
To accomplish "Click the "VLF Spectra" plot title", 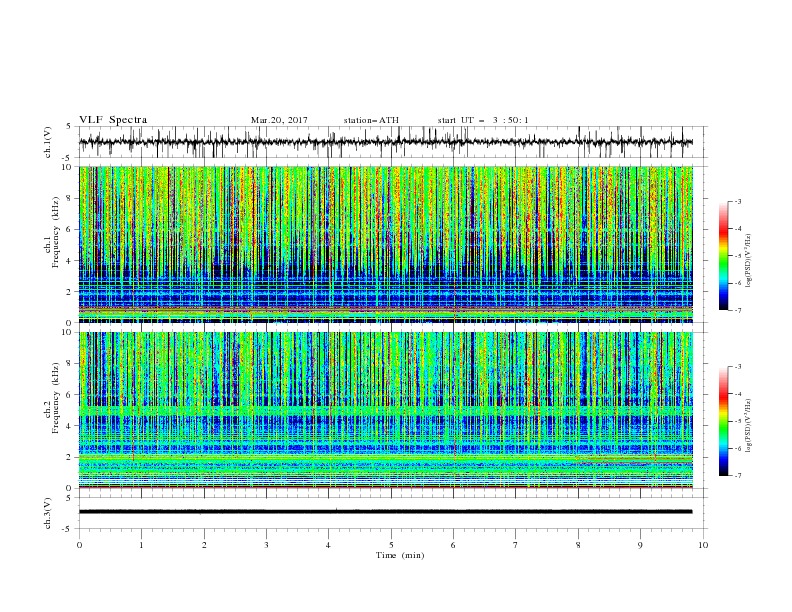I will 113,120.
